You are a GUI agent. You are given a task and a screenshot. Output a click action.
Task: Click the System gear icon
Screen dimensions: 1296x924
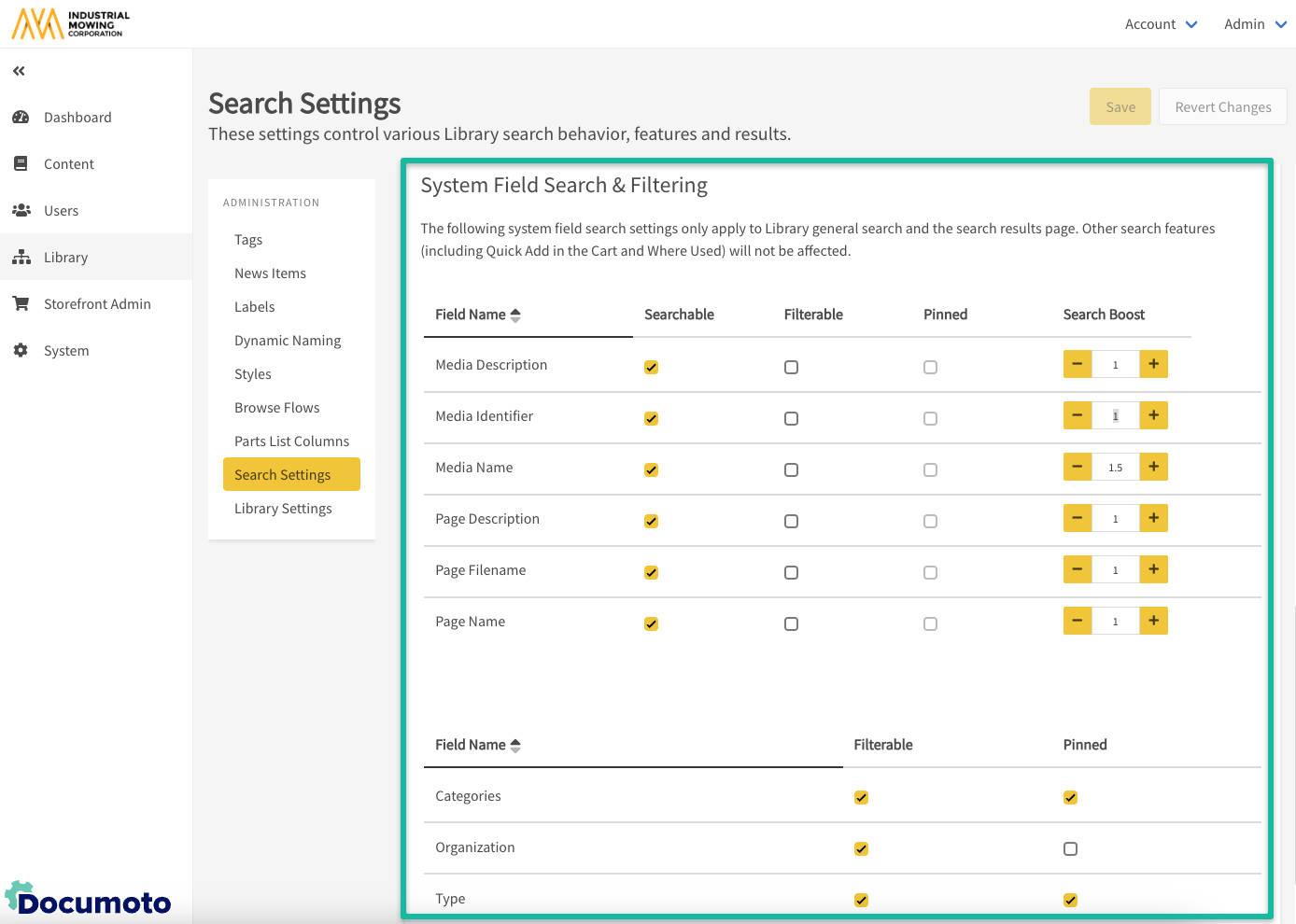pyautogui.click(x=21, y=351)
